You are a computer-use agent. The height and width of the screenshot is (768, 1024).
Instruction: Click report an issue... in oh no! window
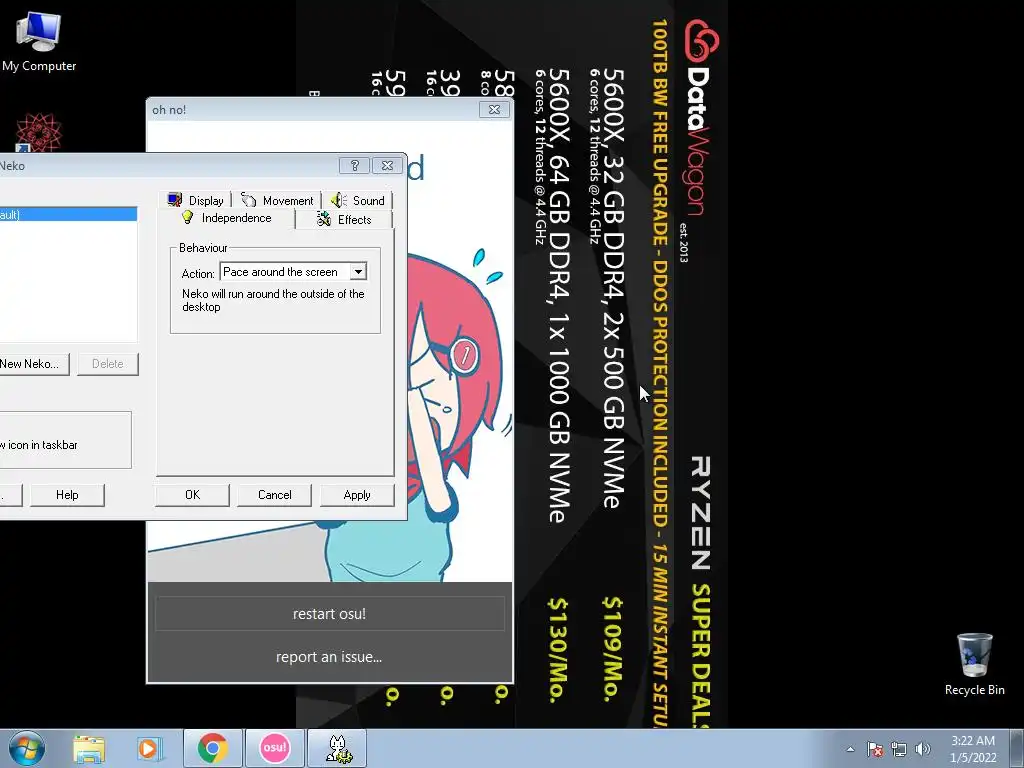329,657
